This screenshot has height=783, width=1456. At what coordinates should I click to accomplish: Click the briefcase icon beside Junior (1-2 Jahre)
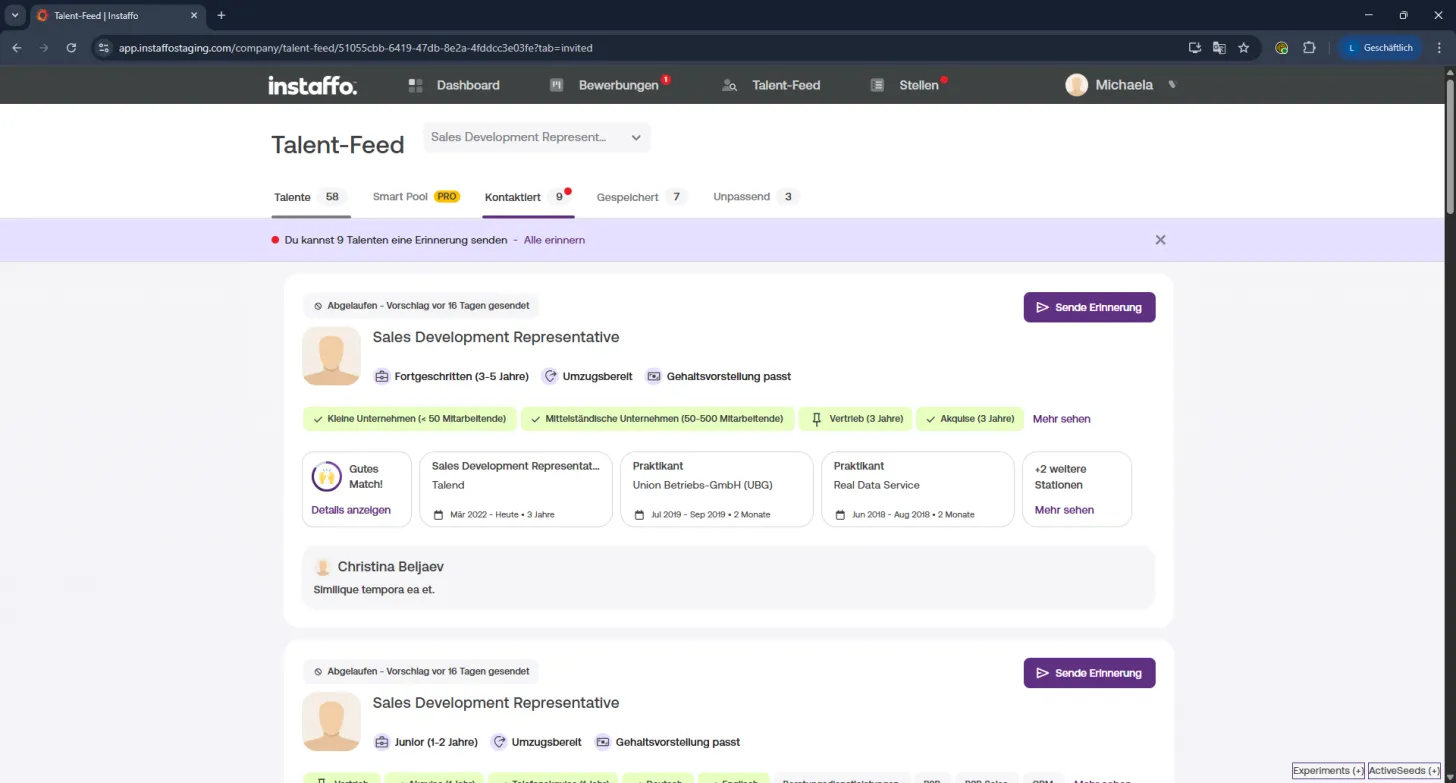pyautogui.click(x=382, y=742)
